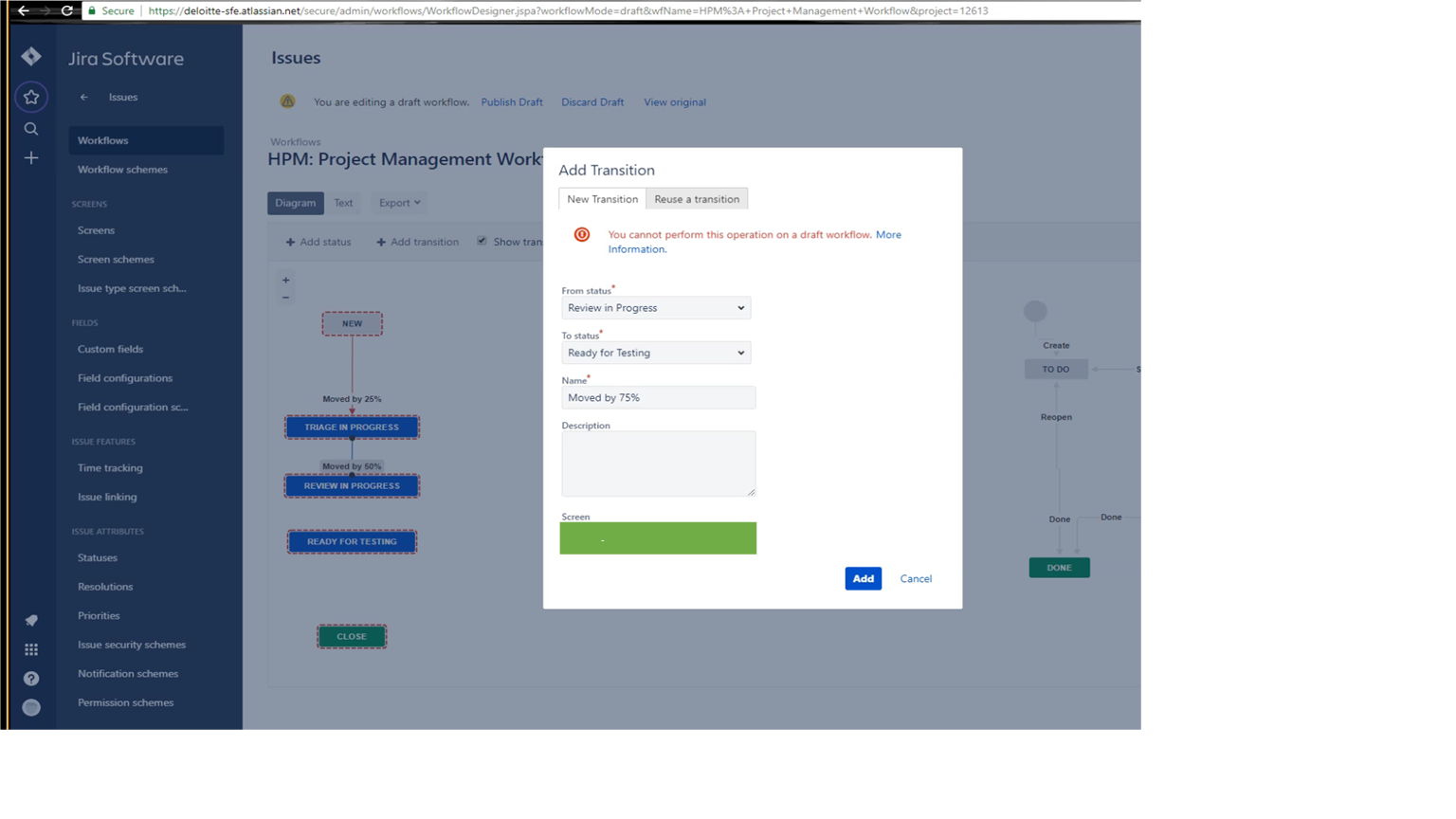Select READY FOR TESTING status node

click(x=352, y=542)
